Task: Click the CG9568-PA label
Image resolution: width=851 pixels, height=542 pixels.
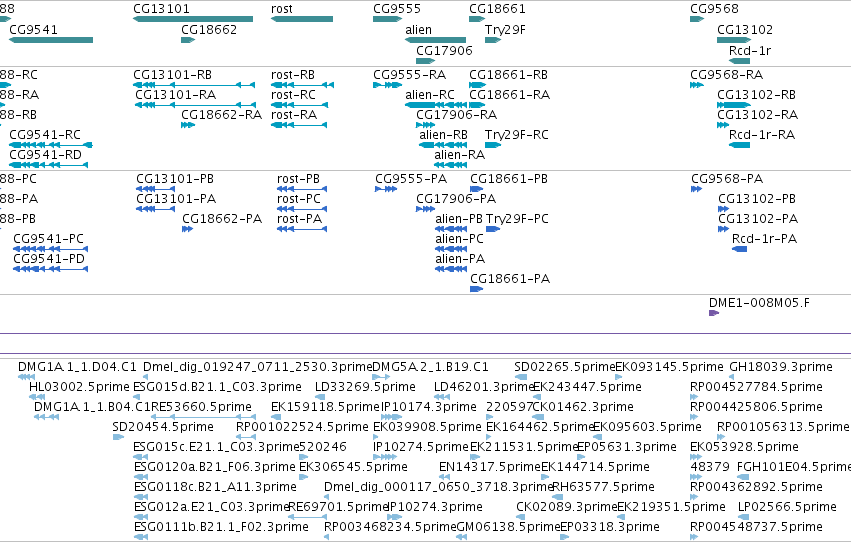Action: (x=727, y=179)
